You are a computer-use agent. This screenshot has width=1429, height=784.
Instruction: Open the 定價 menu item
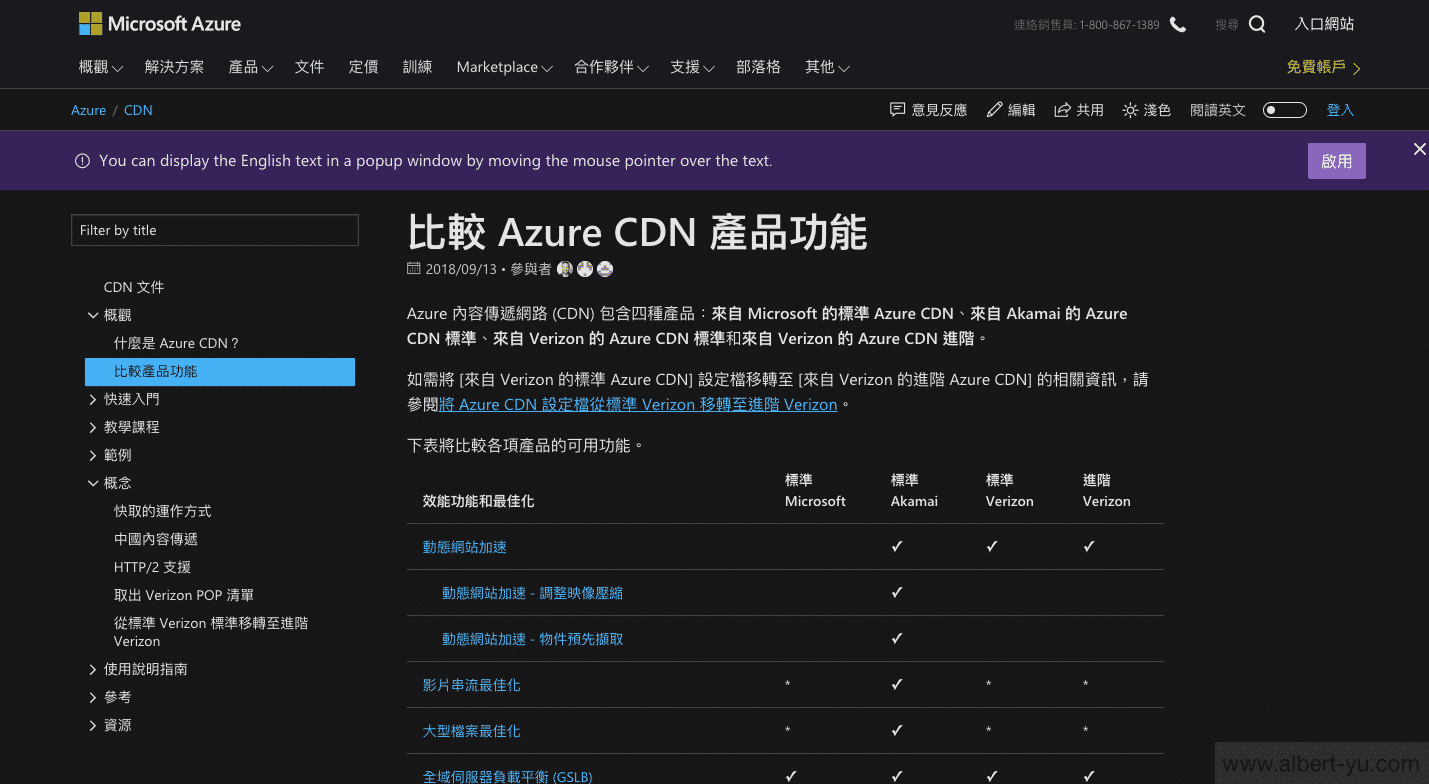tap(364, 67)
